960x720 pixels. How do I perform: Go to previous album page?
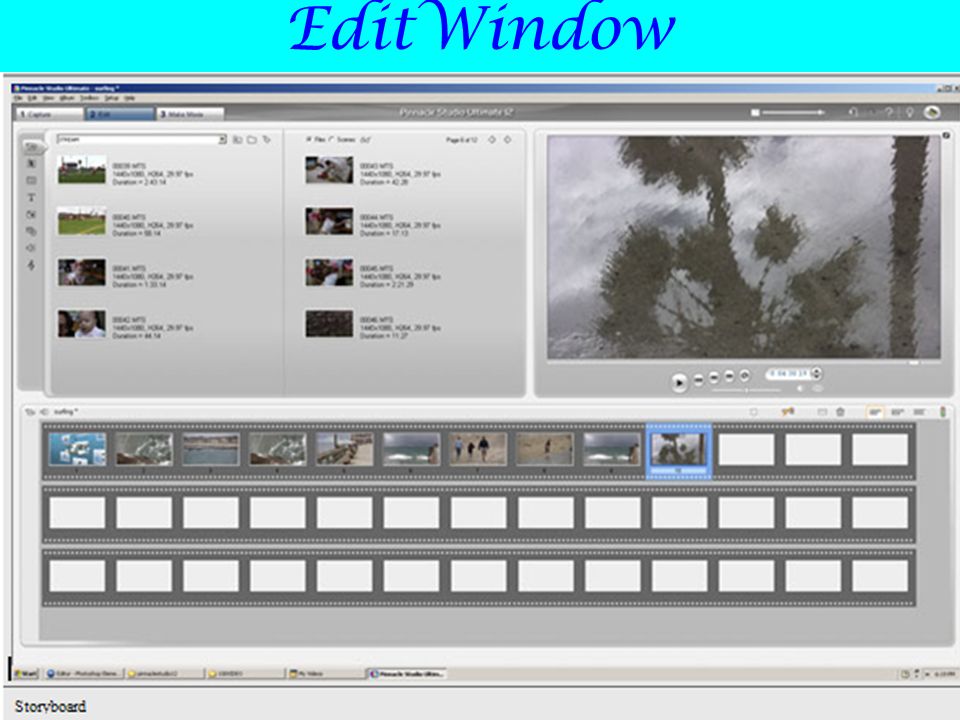click(x=492, y=140)
